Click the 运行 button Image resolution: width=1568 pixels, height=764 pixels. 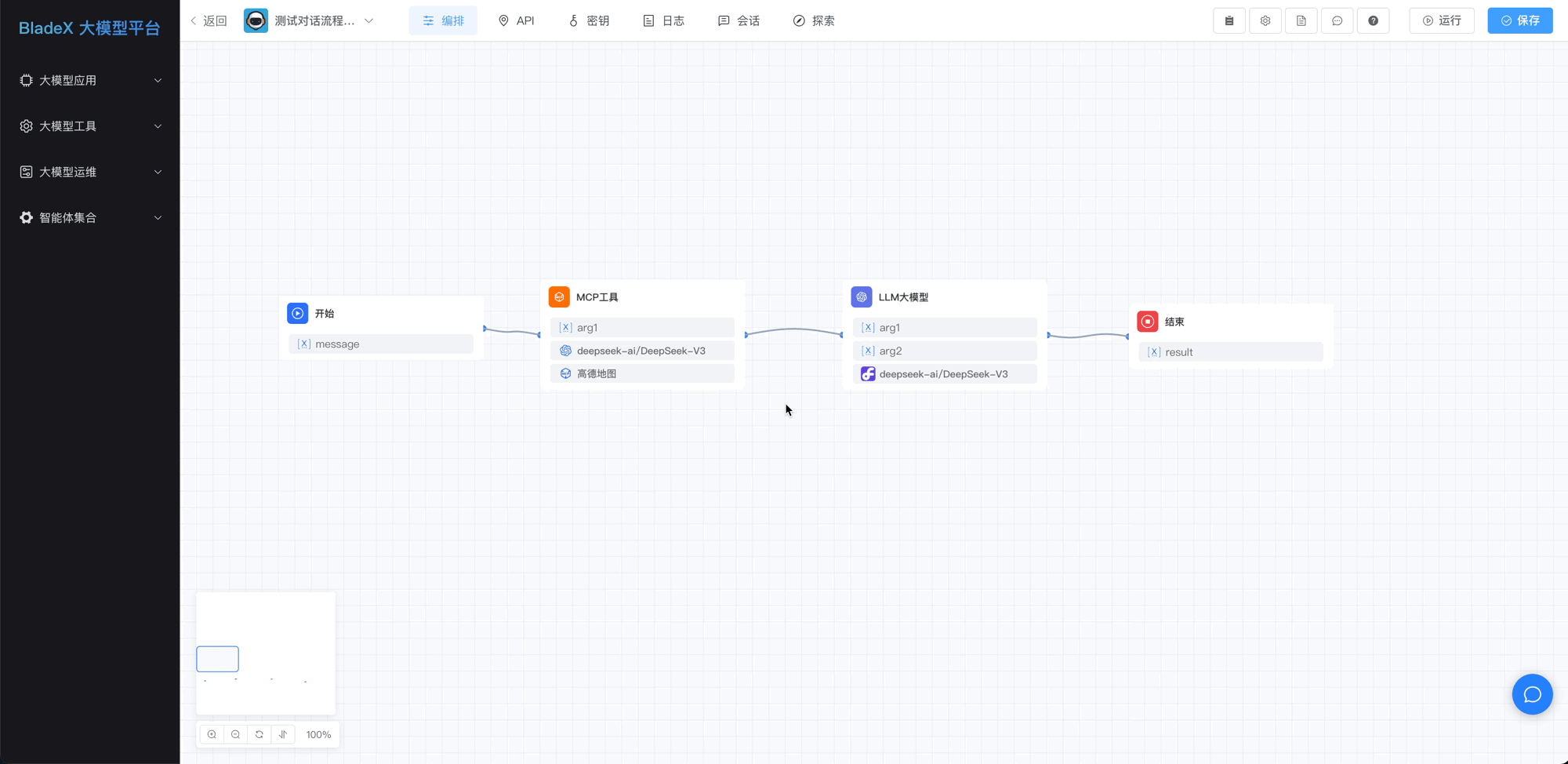(1441, 20)
